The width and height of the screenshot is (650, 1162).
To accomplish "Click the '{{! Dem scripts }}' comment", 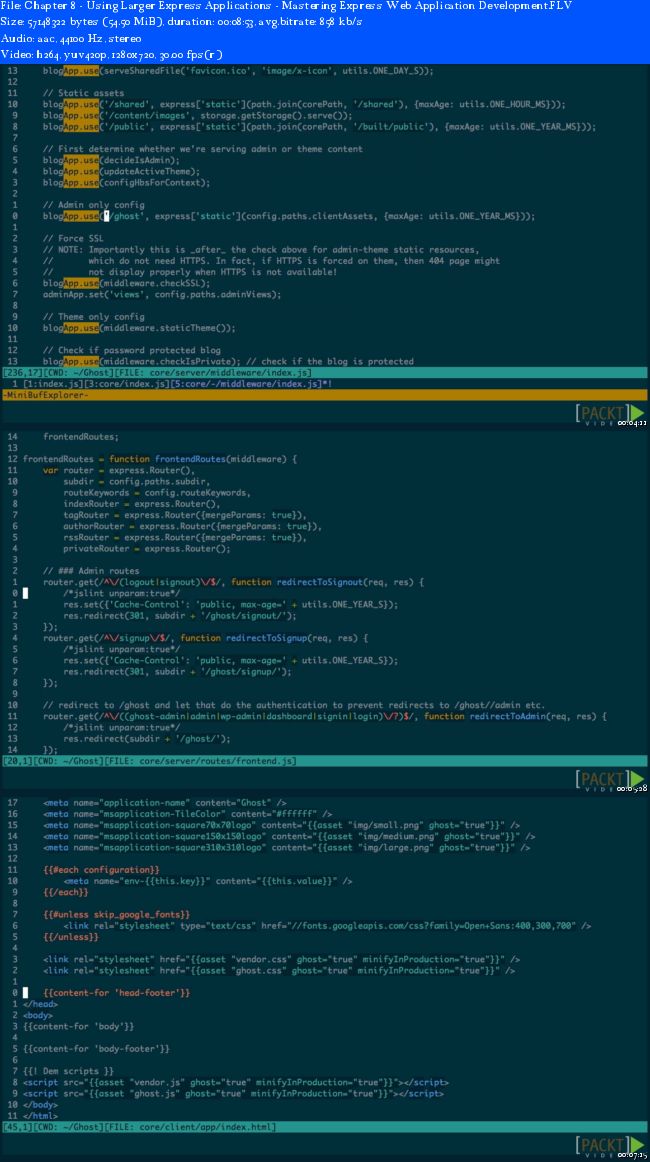I will click(x=68, y=1071).
